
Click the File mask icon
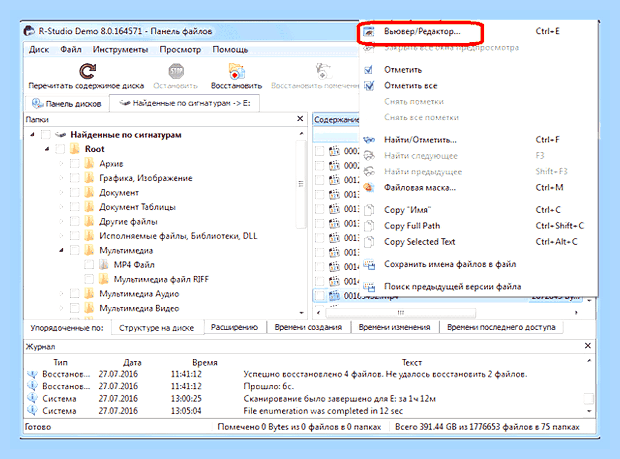point(369,187)
